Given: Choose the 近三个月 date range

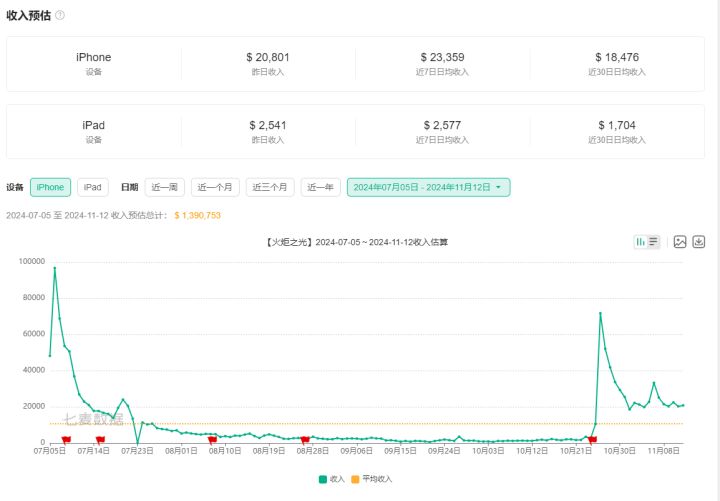Looking at the screenshot, I should (x=270, y=187).
